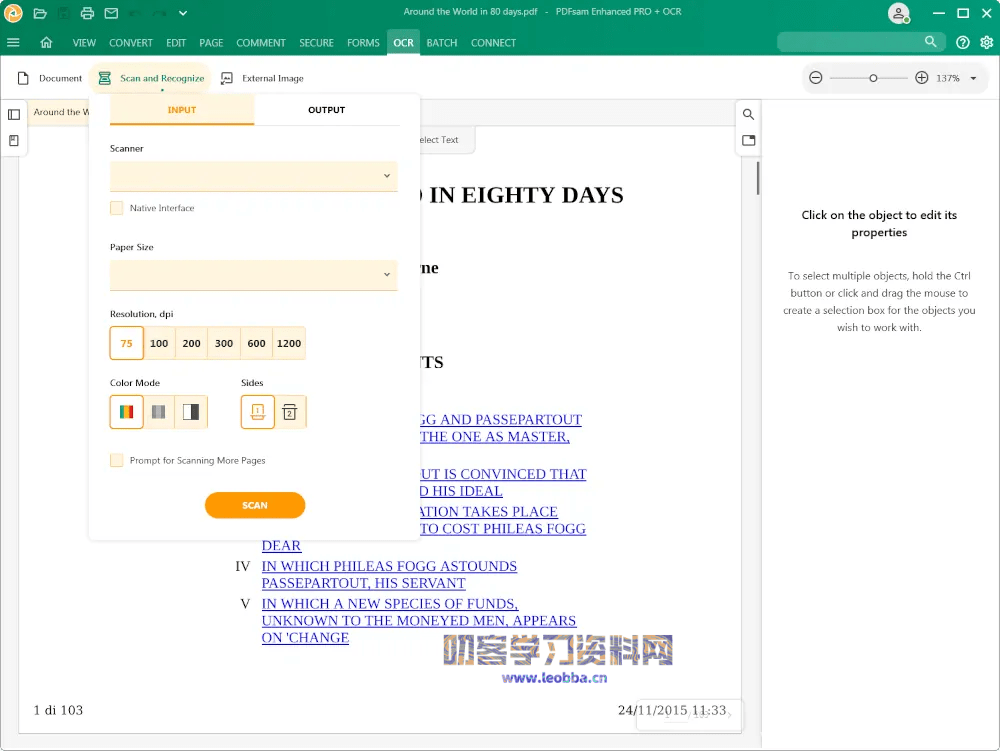Open the search magnifier in right sidebar
The image size is (1000, 751).
pyautogui.click(x=748, y=114)
